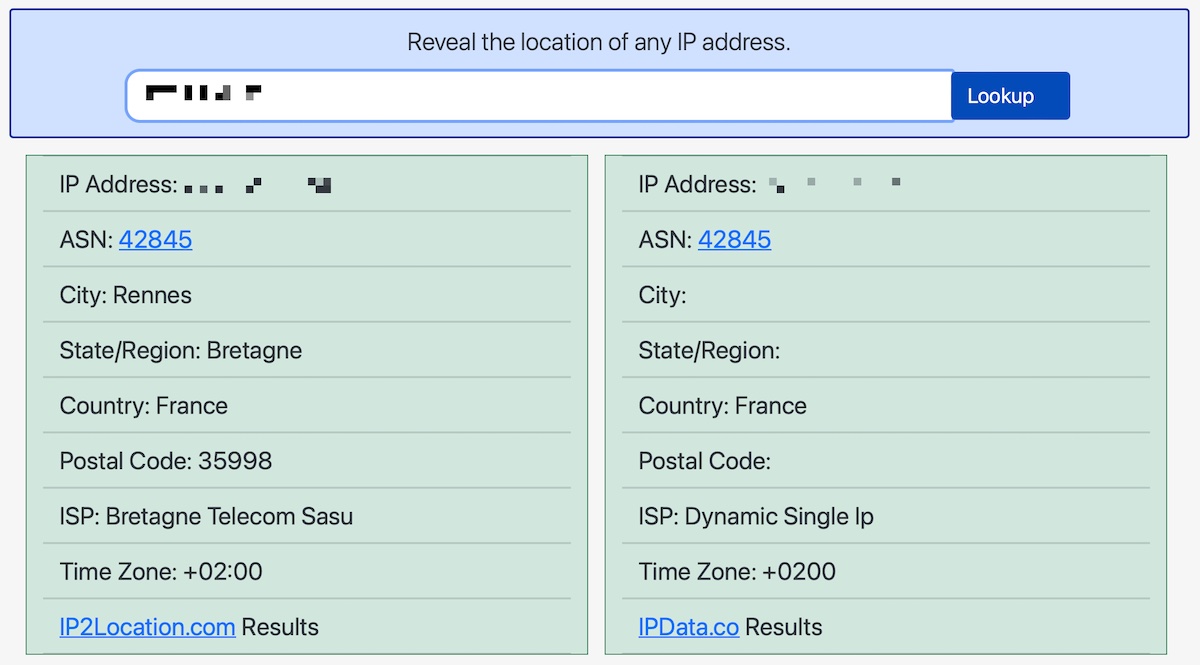The height and width of the screenshot is (665, 1200).
Task: Click the IP Address row in IPData card
Action: pyautogui.click(x=886, y=184)
